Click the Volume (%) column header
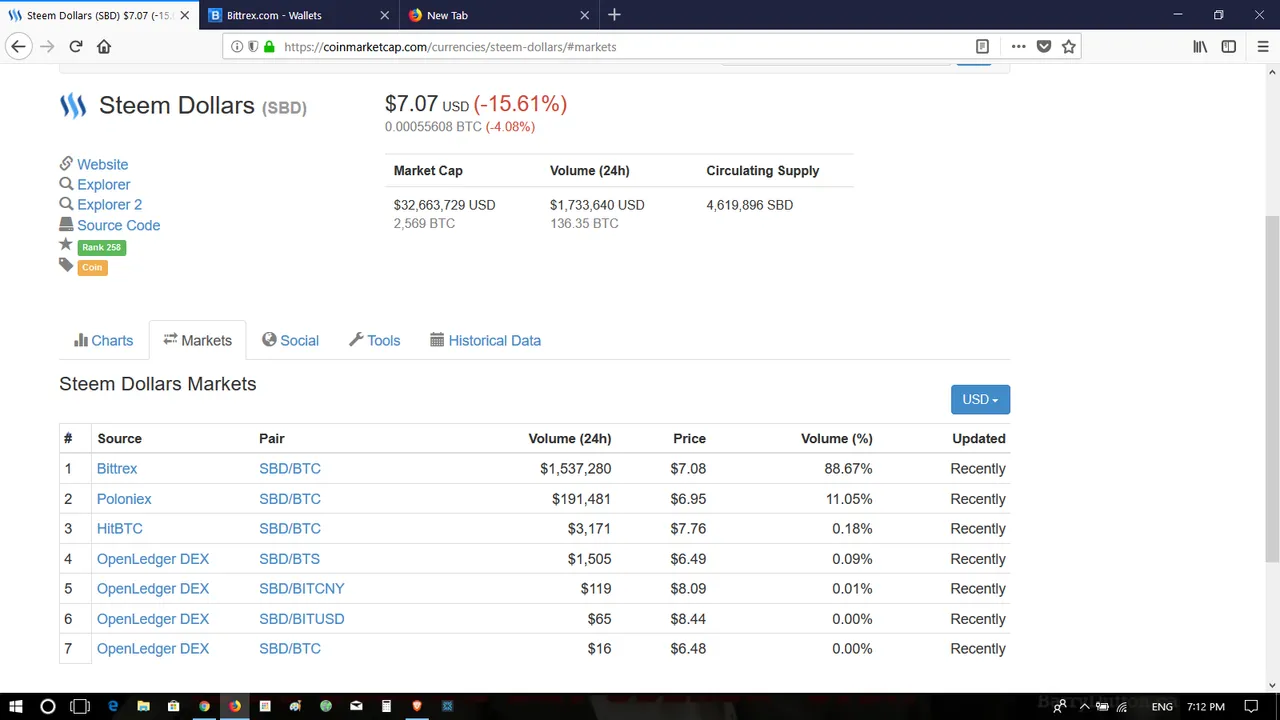The height and width of the screenshot is (720, 1280). (837, 438)
